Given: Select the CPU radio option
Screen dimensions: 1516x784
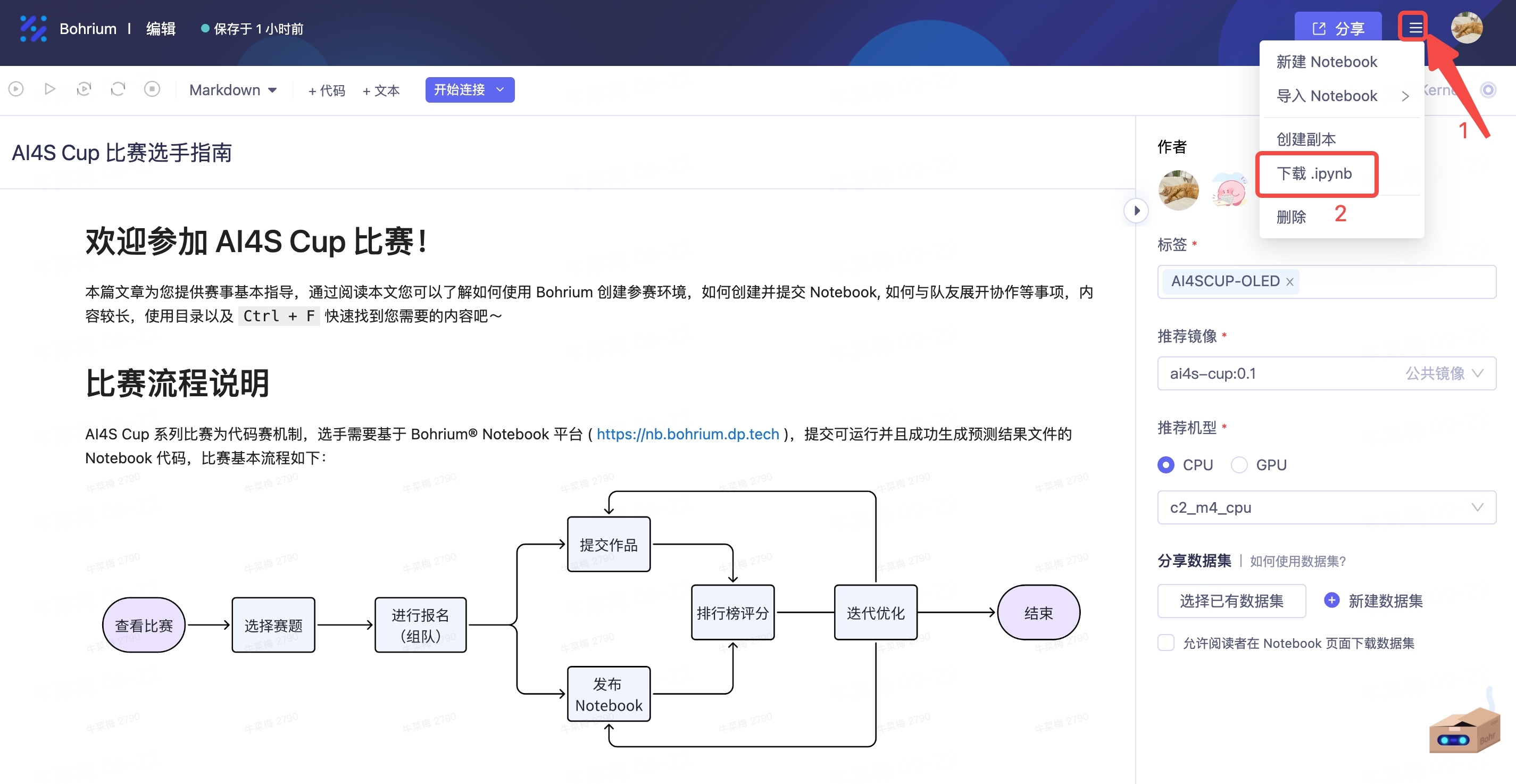Looking at the screenshot, I should click(x=1166, y=465).
